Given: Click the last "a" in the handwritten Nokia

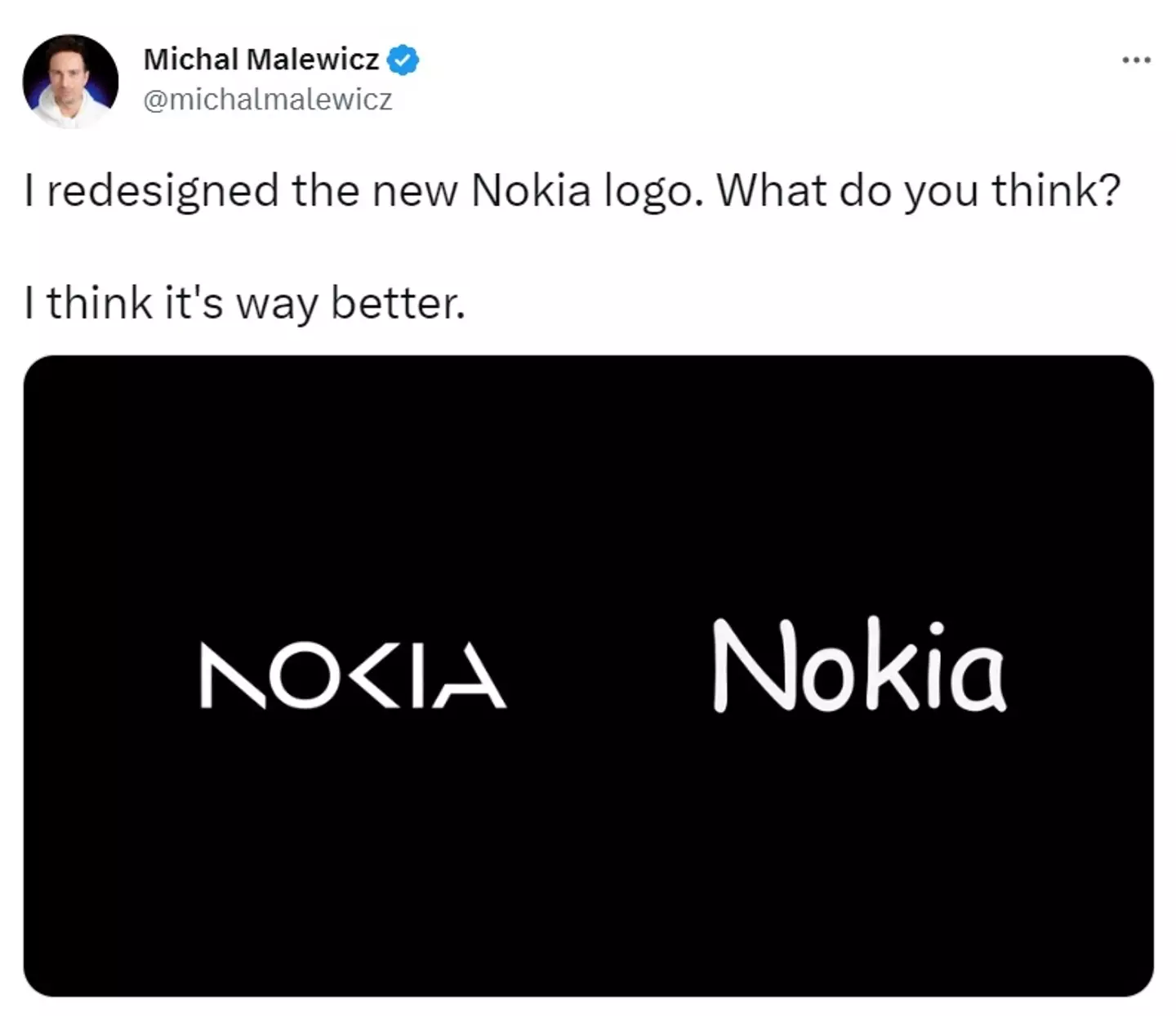Looking at the screenshot, I should (x=973, y=676).
